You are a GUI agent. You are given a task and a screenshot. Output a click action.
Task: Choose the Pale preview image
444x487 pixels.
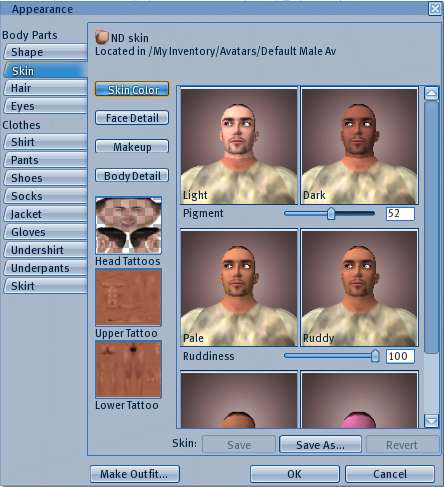pos(239,288)
